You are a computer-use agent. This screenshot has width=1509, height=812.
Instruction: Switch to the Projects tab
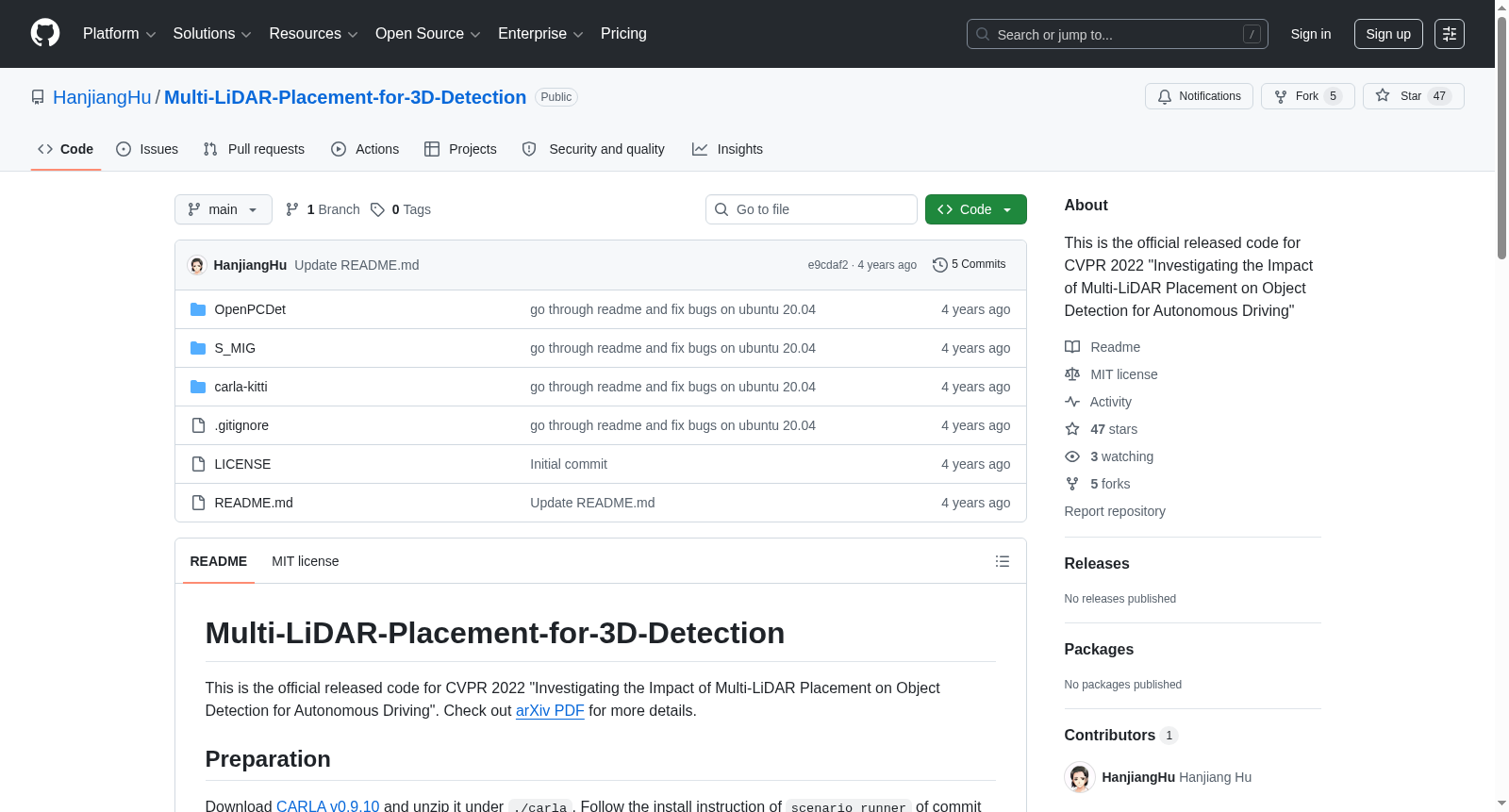coord(460,149)
